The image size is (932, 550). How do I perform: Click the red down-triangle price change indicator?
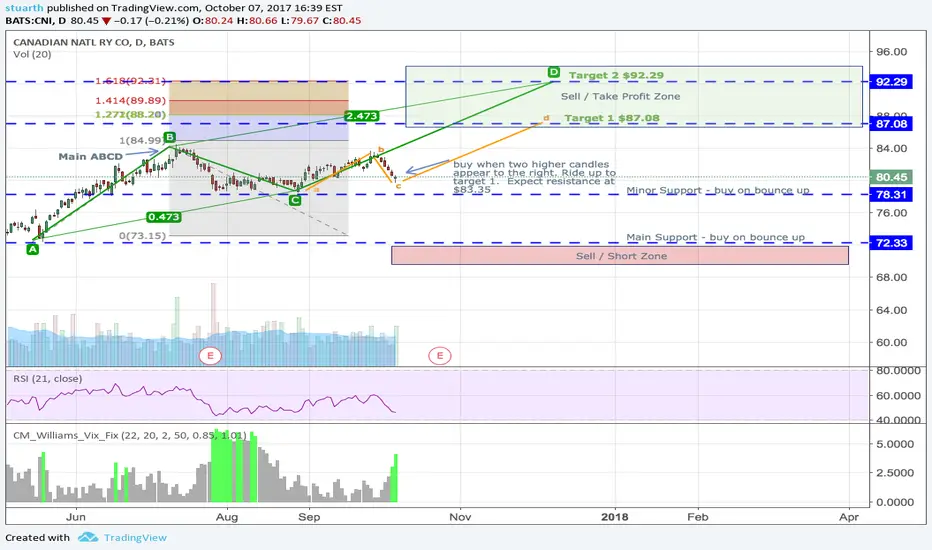tap(106, 21)
